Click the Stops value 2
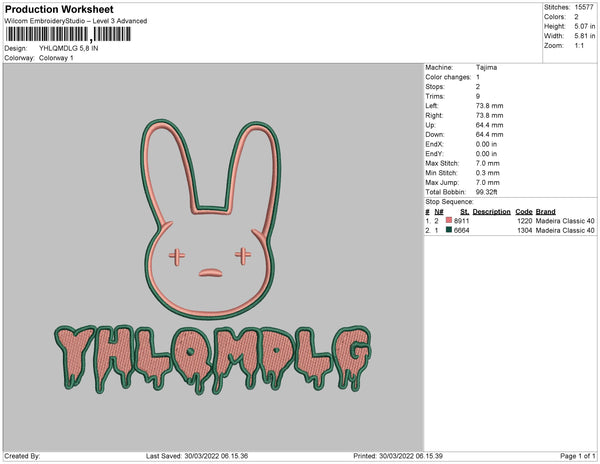 tap(478, 87)
